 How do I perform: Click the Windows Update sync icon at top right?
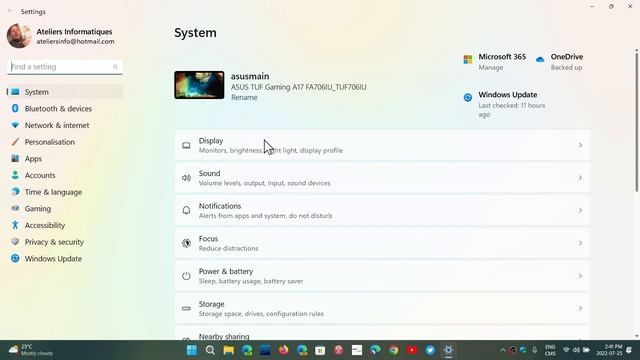point(468,97)
